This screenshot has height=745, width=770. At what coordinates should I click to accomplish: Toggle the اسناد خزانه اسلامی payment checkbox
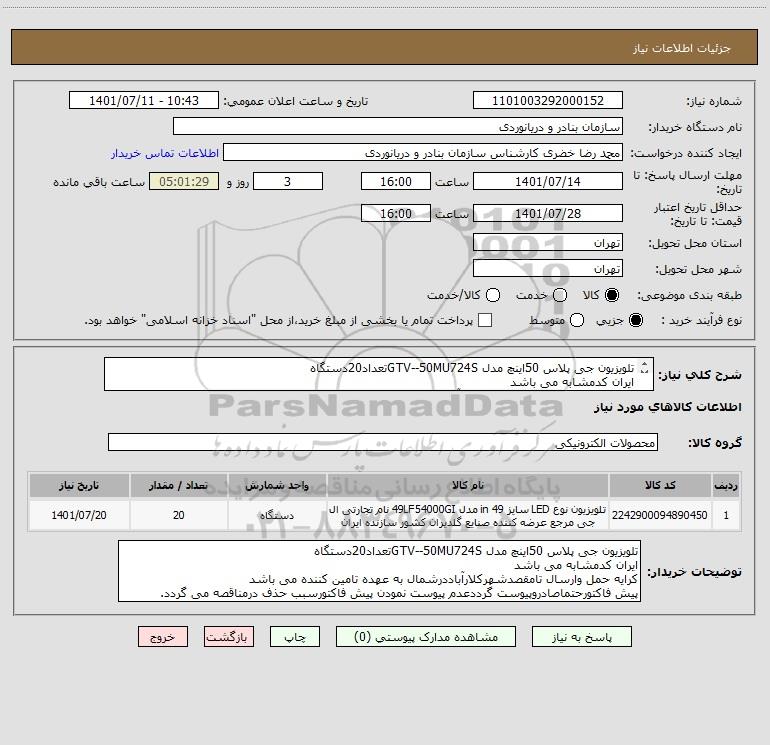tap(485, 320)
